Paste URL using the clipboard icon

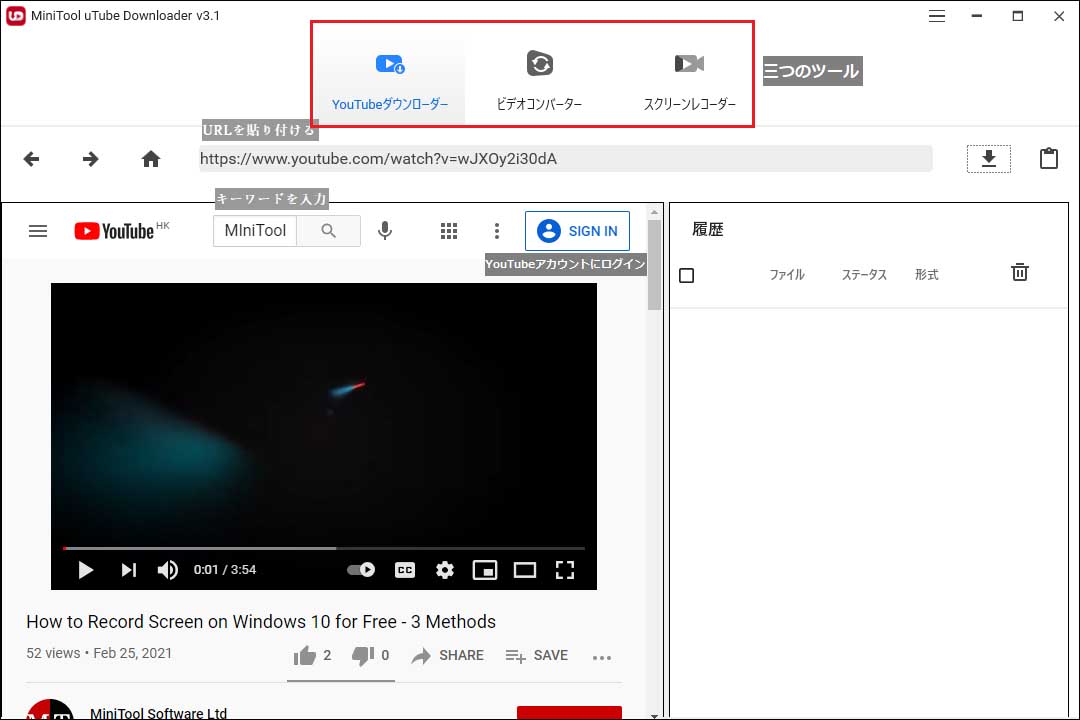(x=1048, y=158)
